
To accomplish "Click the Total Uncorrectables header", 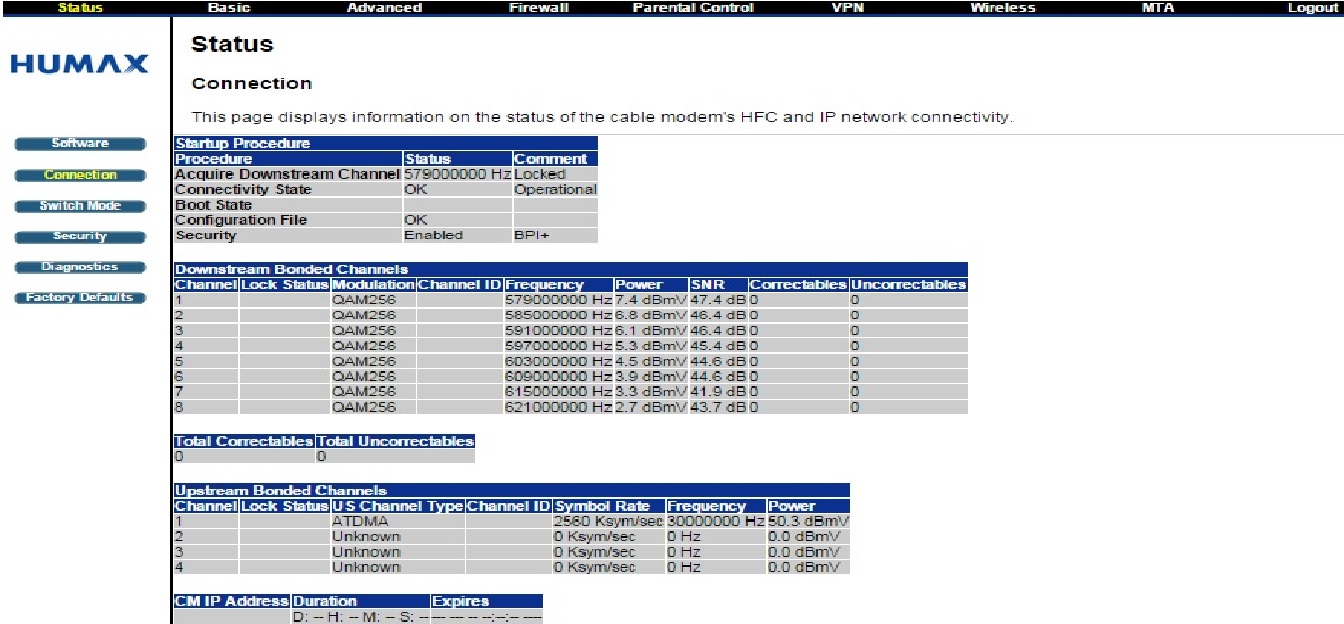I will coord(395,441).
